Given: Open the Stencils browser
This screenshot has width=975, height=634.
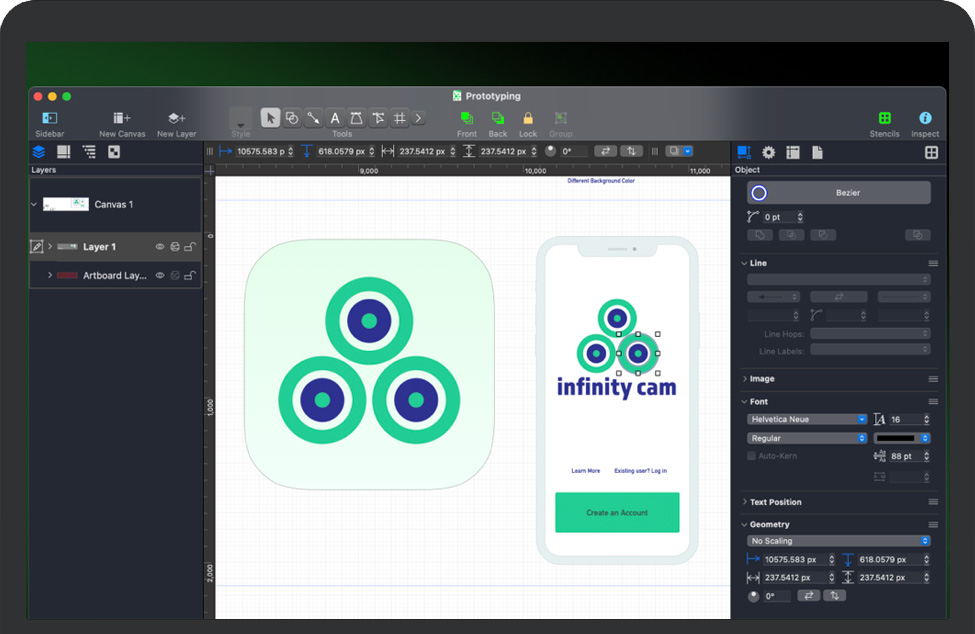Looking at the screenshot, I should (x=884, y=118).
